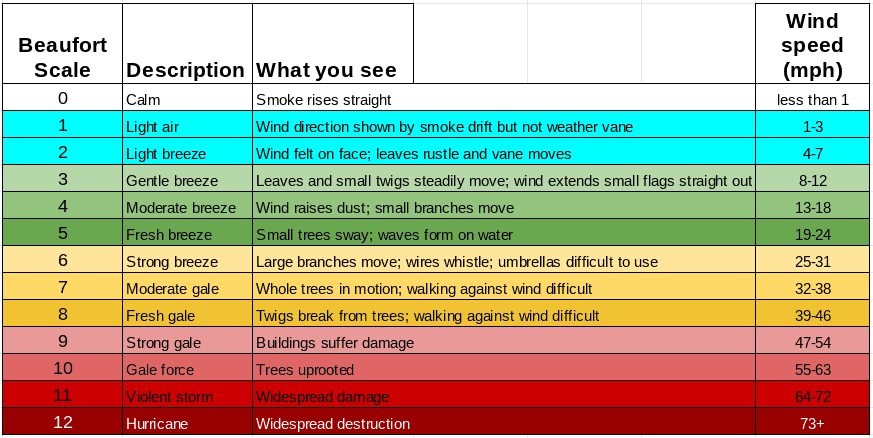Click the green 'Fresh breeze' cell
Screen dimensions: 873x438
pyautogui.click(x=187, y=235)
